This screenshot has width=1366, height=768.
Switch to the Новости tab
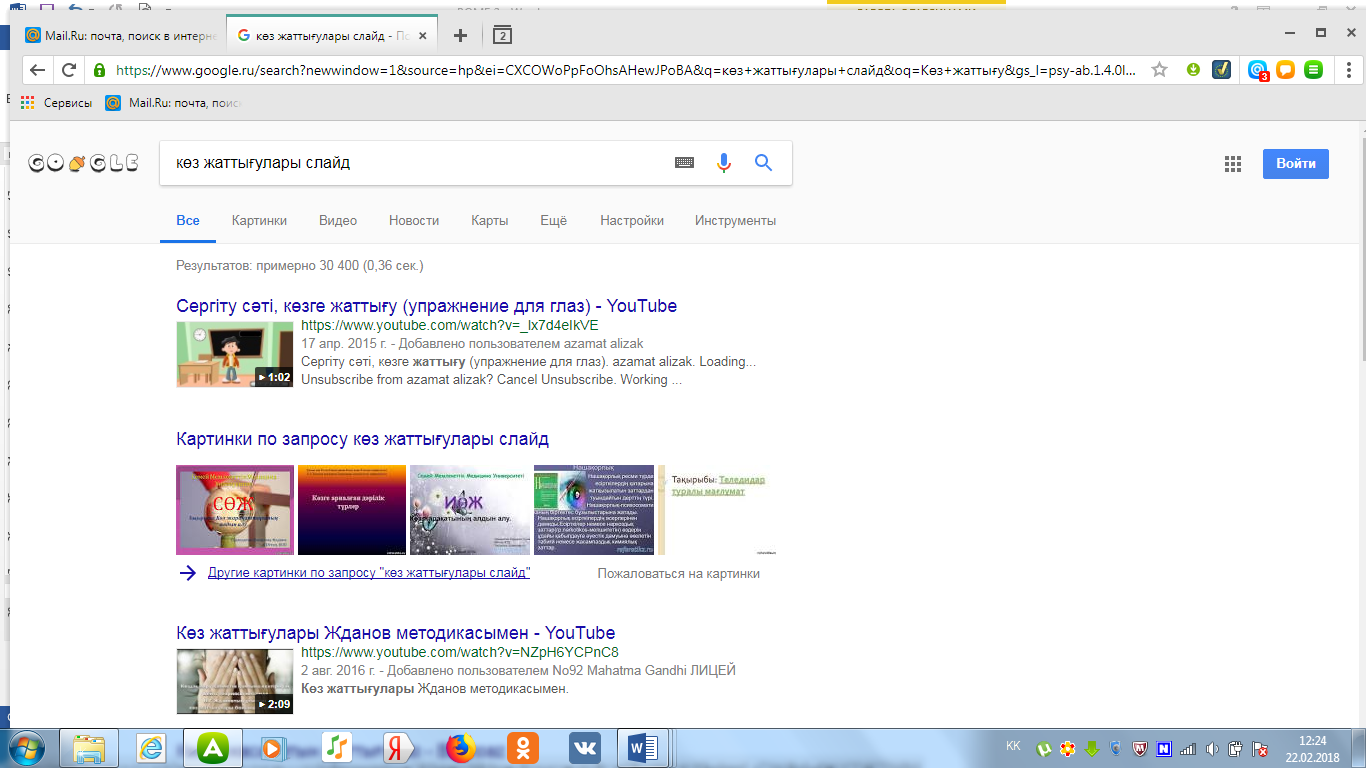(x=414, y=220)
